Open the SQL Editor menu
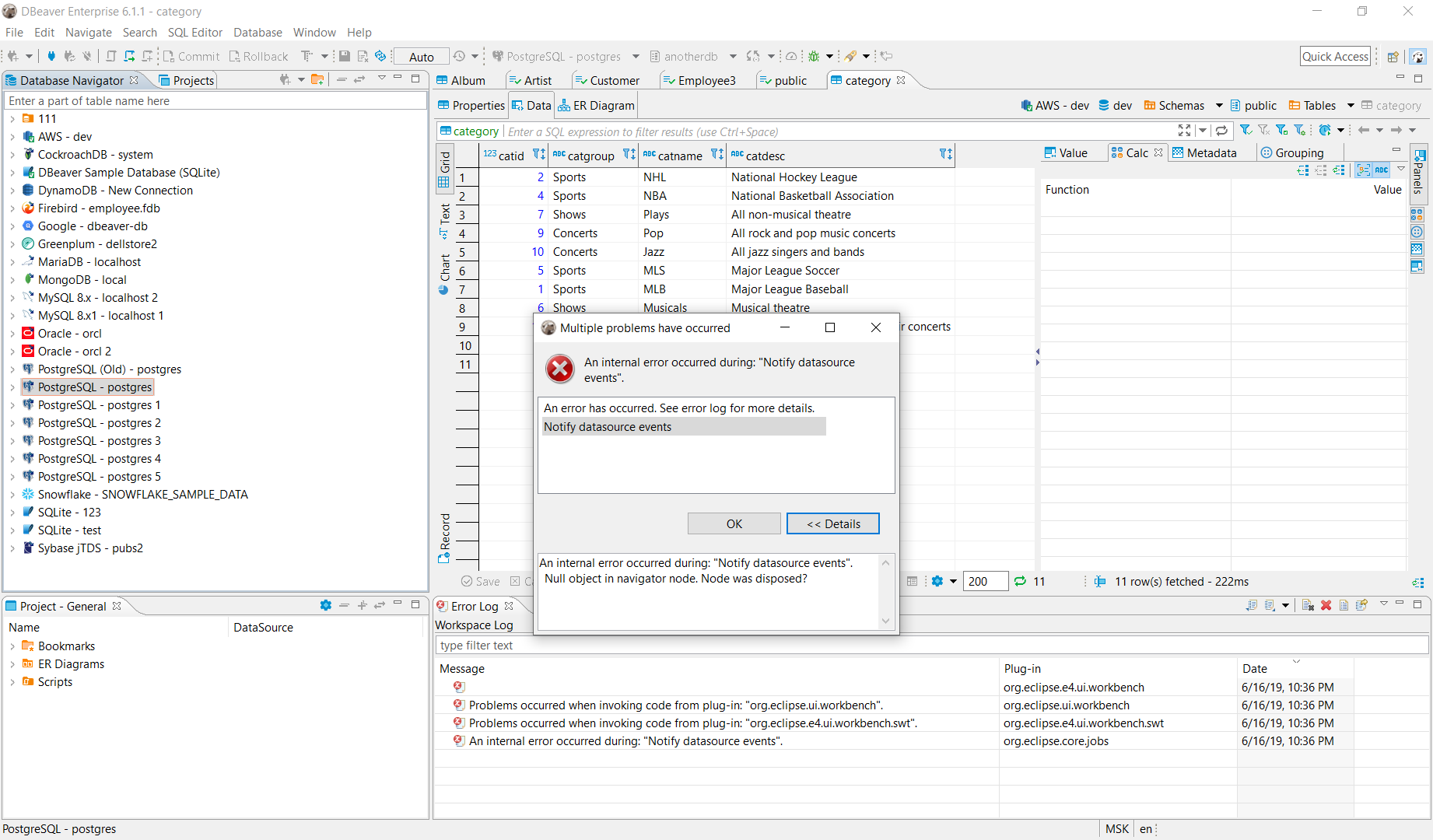1433x840 pixels. tap(195, 32)
